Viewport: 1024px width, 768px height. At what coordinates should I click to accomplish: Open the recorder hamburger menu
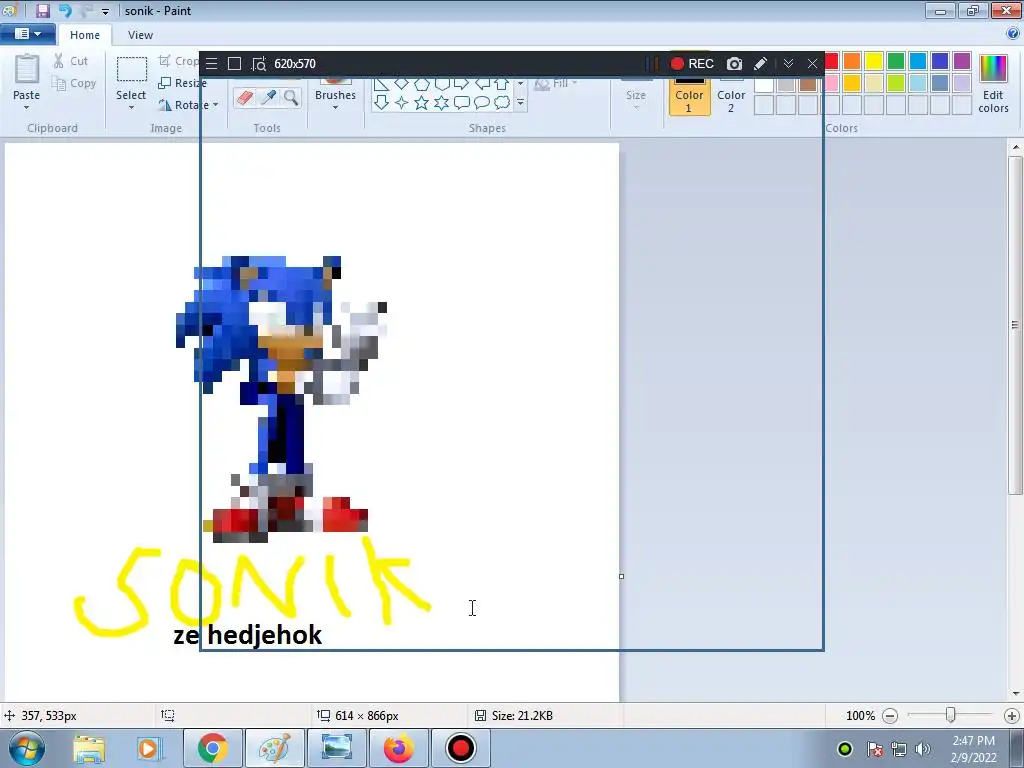point(211,63)
